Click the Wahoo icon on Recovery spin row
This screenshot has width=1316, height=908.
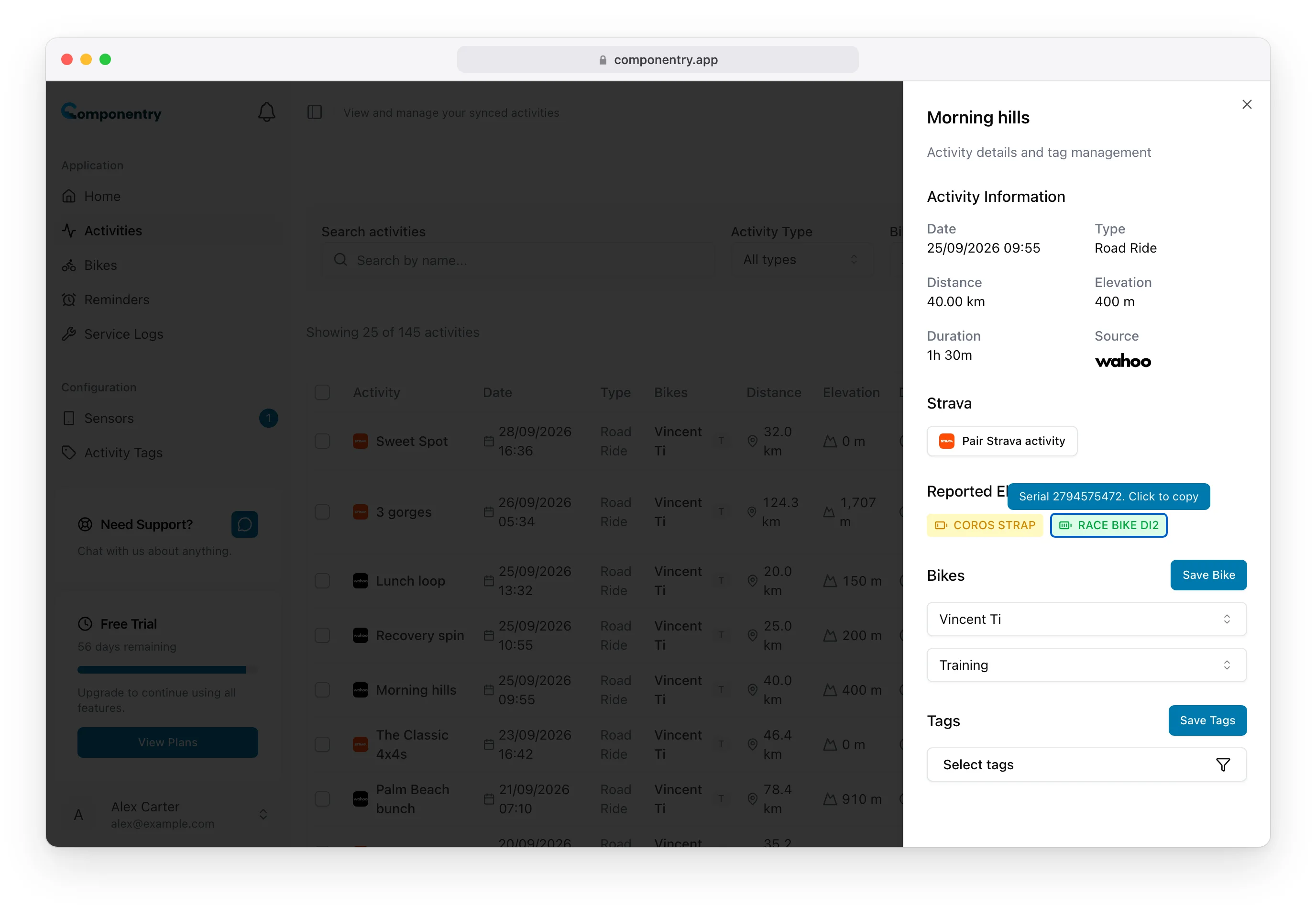361,635
